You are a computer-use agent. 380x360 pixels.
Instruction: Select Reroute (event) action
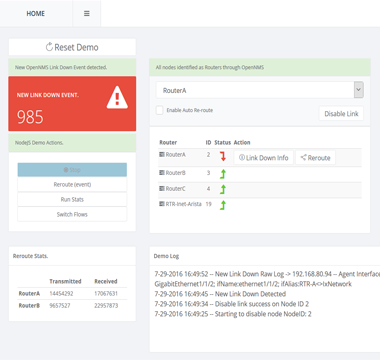[72, 184]
